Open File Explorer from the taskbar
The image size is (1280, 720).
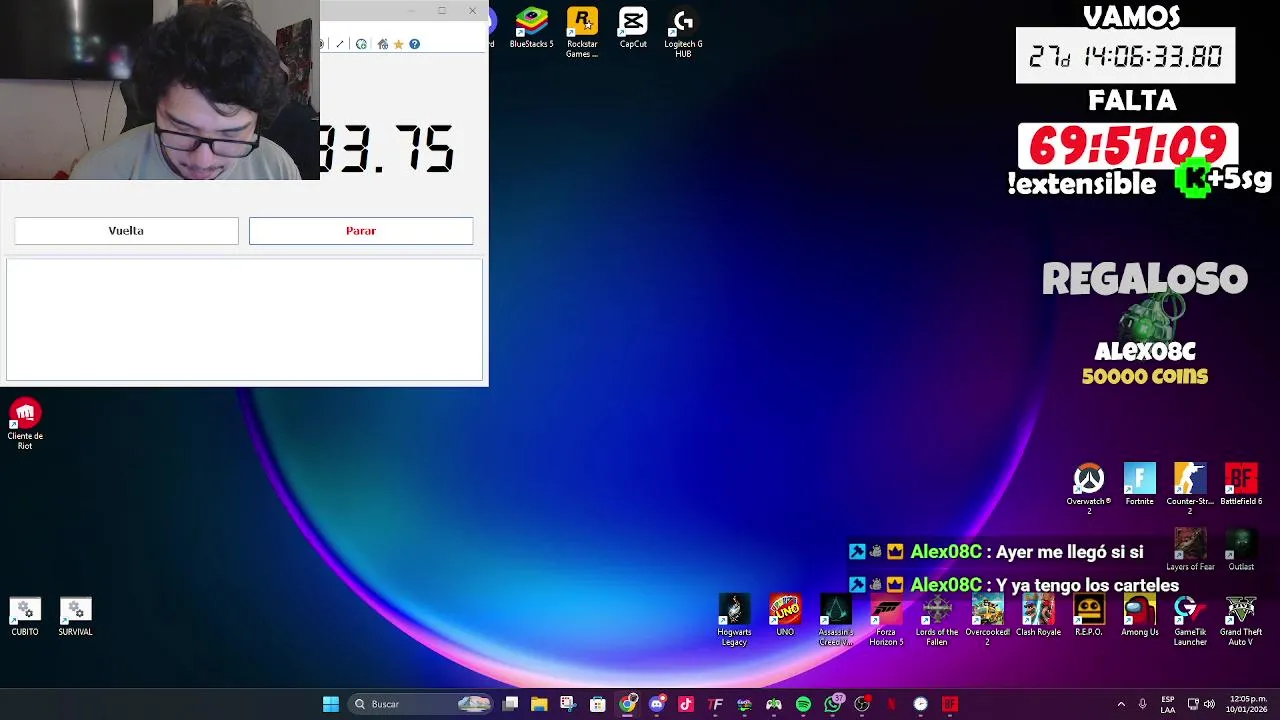[x=539, y=704]
